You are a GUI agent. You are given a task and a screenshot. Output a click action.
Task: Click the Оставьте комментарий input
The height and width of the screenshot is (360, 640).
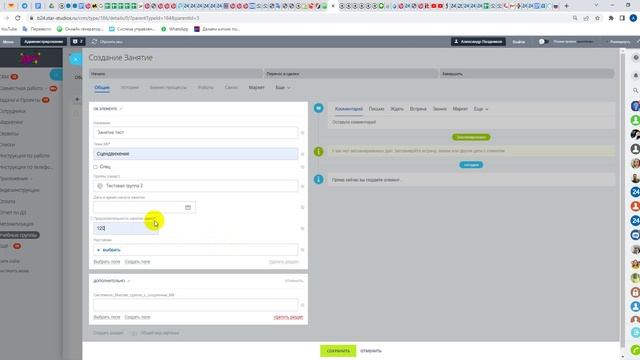tap(471, 122)
